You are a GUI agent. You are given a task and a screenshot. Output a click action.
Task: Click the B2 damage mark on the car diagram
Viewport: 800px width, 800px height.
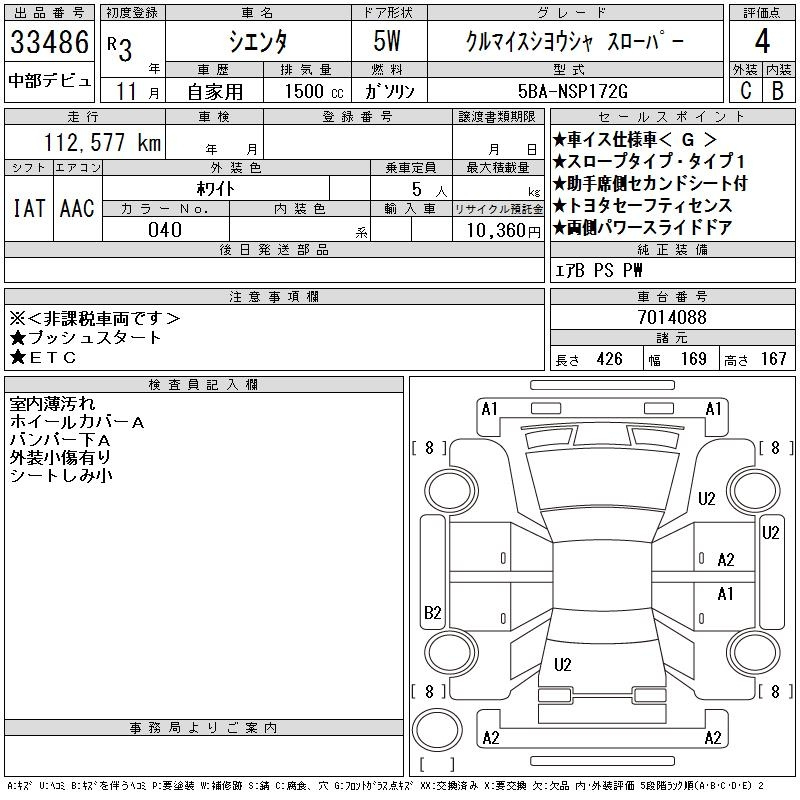(432, 613)
